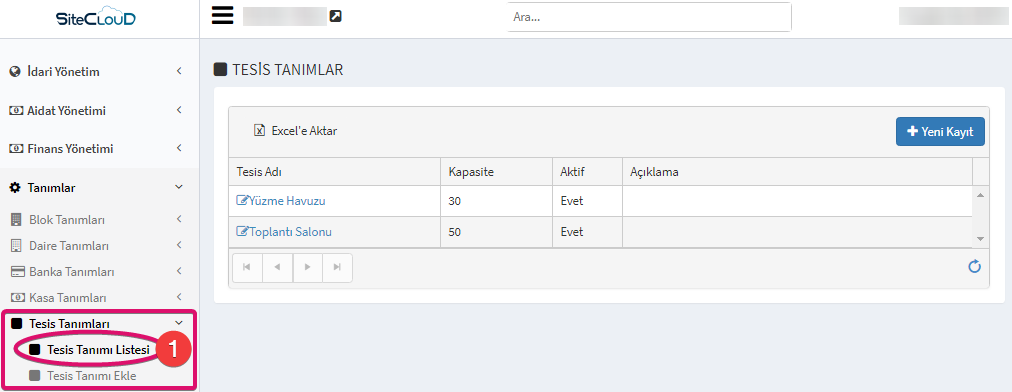The width and height of the screenshot is (1012, 392).
Task: Click card icon beside Banka Tanımları
Action: click(x=17, y=271)
